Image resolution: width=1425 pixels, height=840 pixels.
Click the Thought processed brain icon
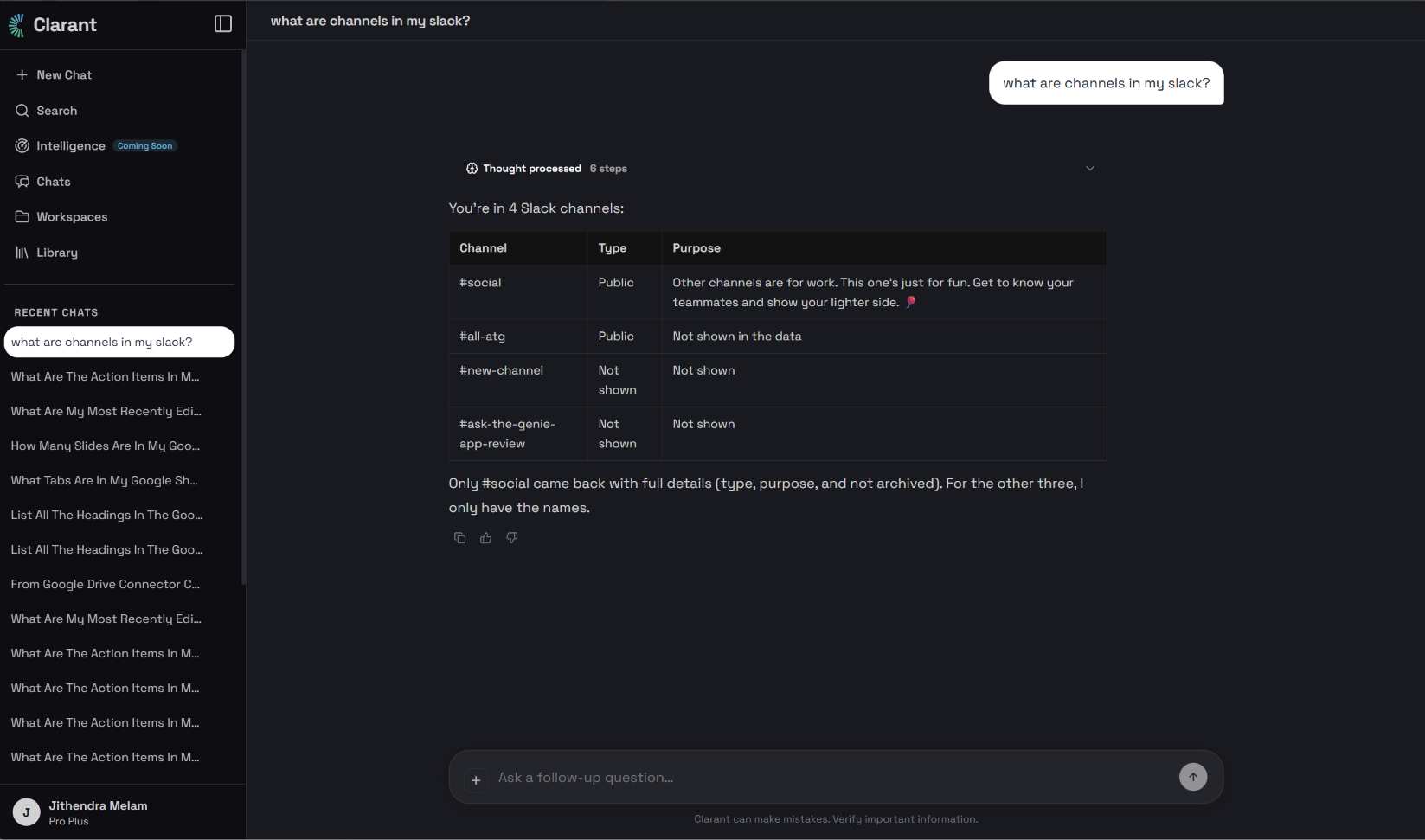472,169
